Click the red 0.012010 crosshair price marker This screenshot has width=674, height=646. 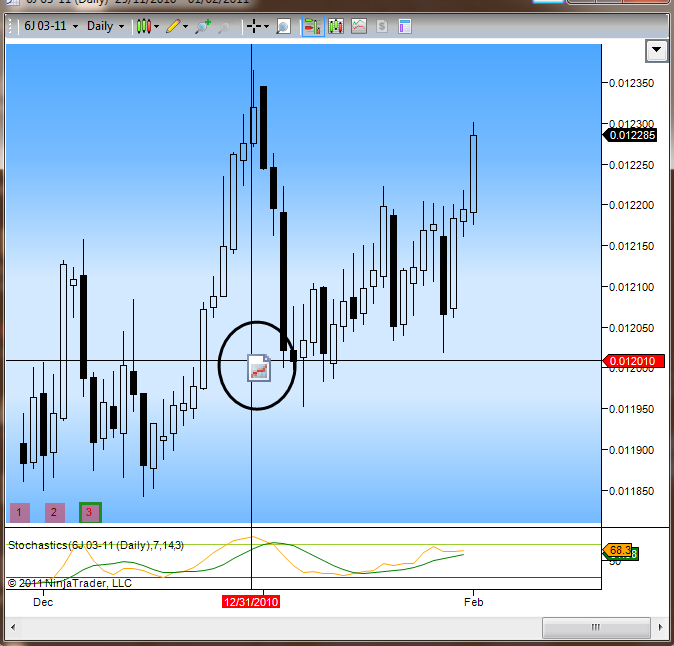(x=633, y=361)
